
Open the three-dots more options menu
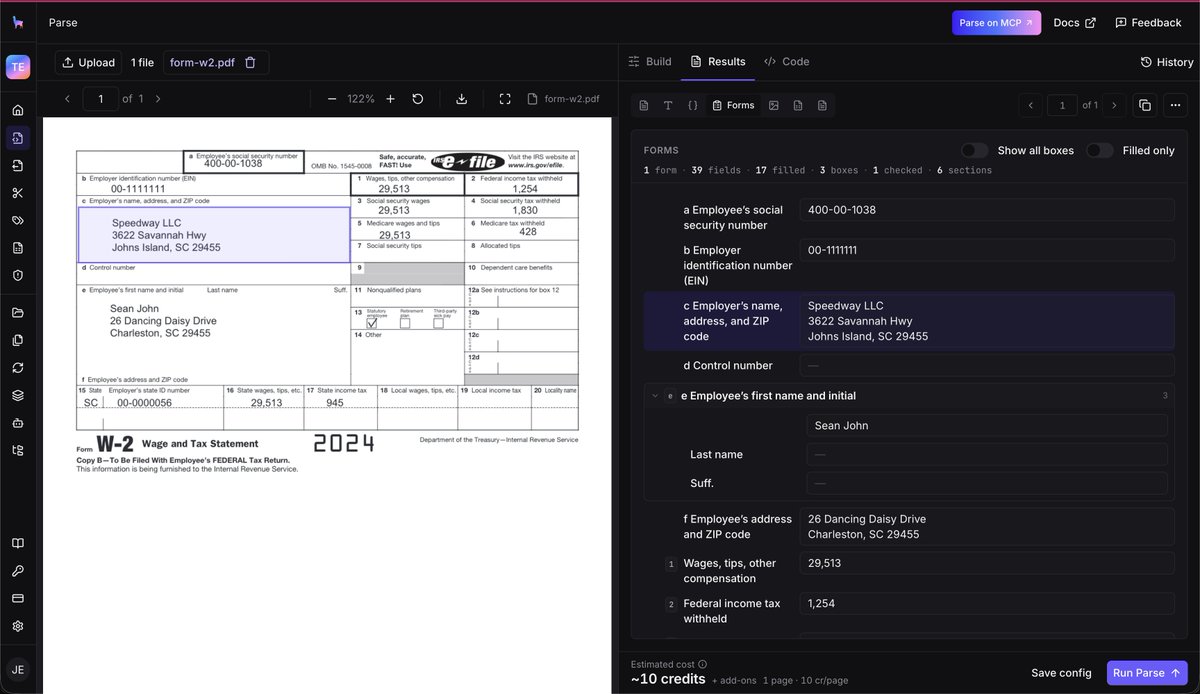pyautogui.click(x=1175, y=105)
